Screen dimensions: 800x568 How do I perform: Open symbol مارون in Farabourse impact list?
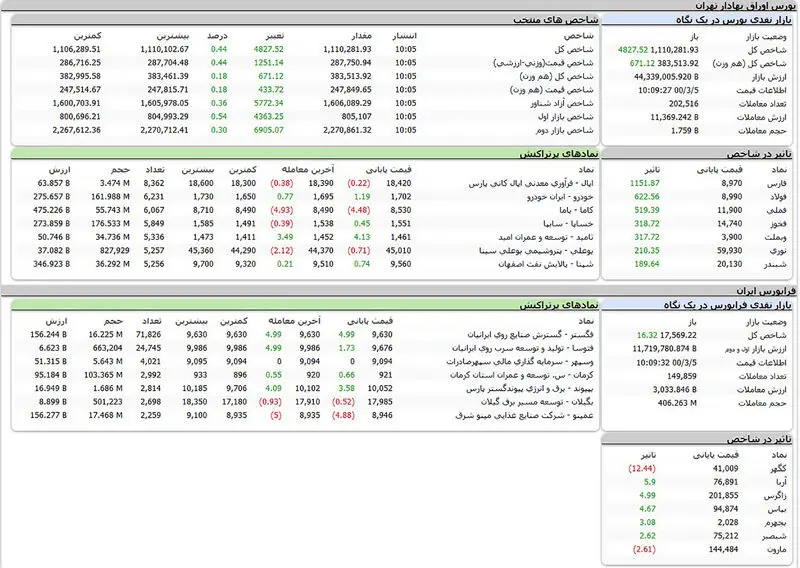777,550
